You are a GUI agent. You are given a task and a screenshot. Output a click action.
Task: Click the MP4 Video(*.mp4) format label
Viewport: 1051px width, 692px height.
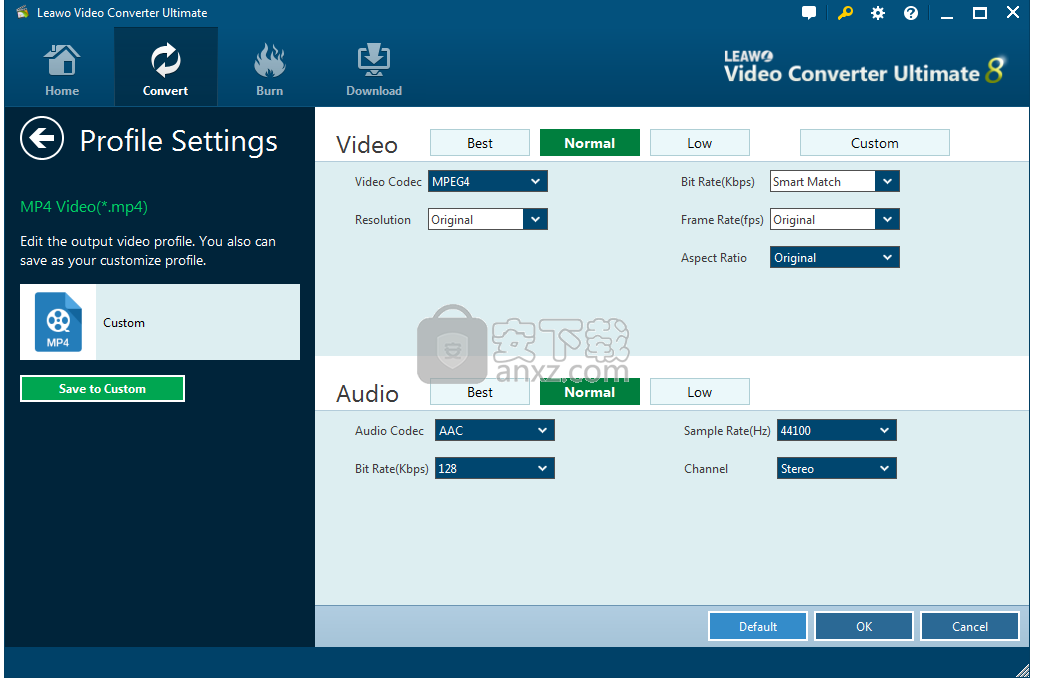point(84,207)
